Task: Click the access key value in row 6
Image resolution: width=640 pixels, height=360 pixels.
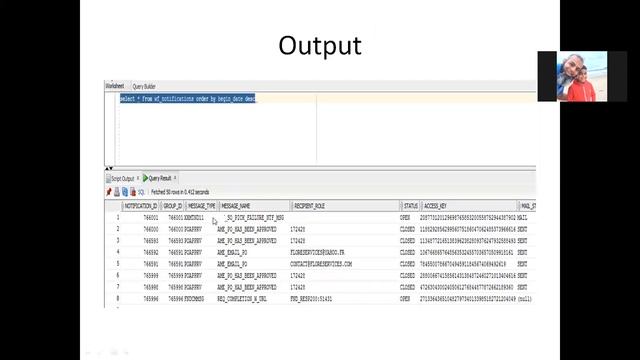Action: (468, 276)
